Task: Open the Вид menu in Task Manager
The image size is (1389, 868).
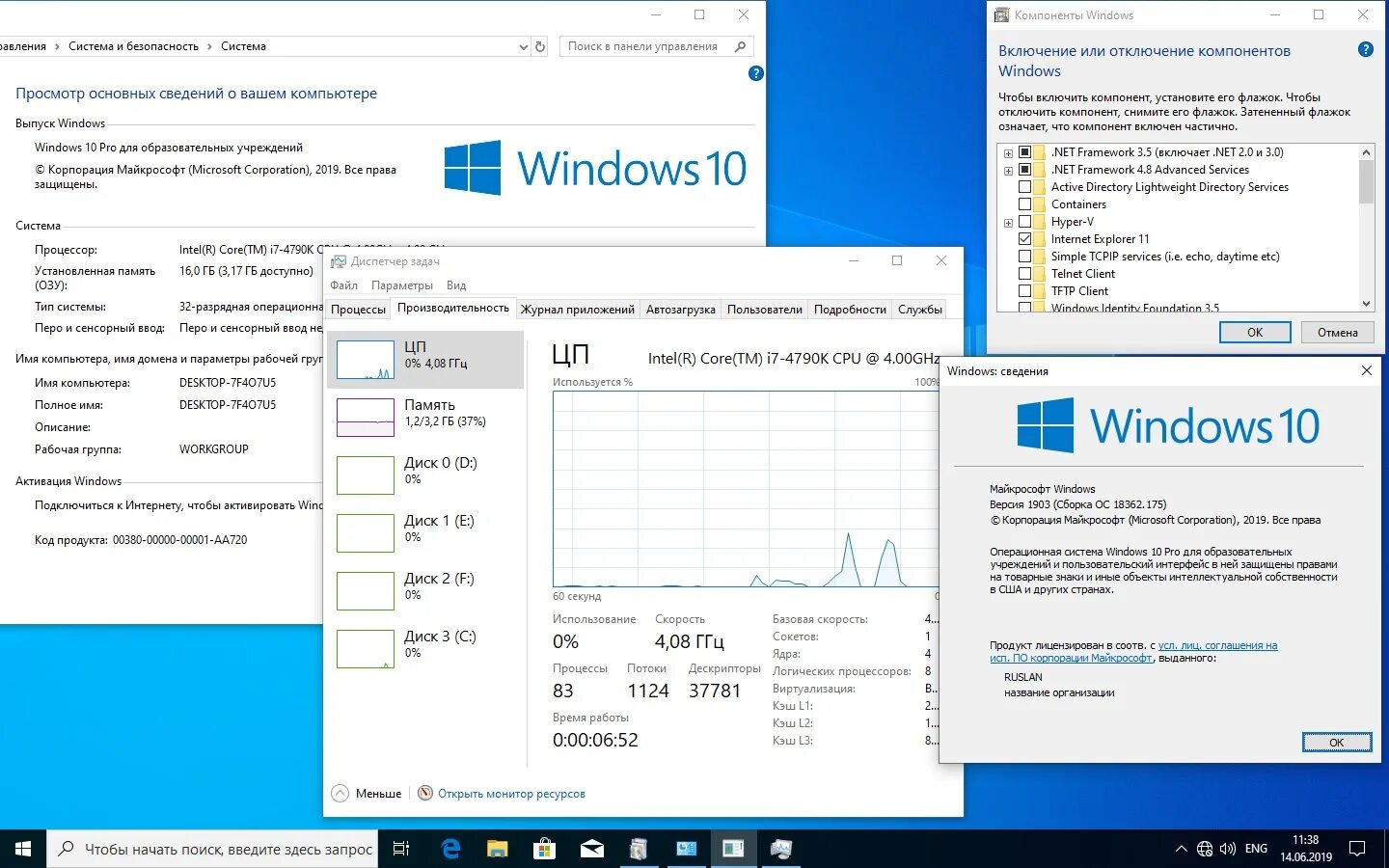Action: coord(456,285)
